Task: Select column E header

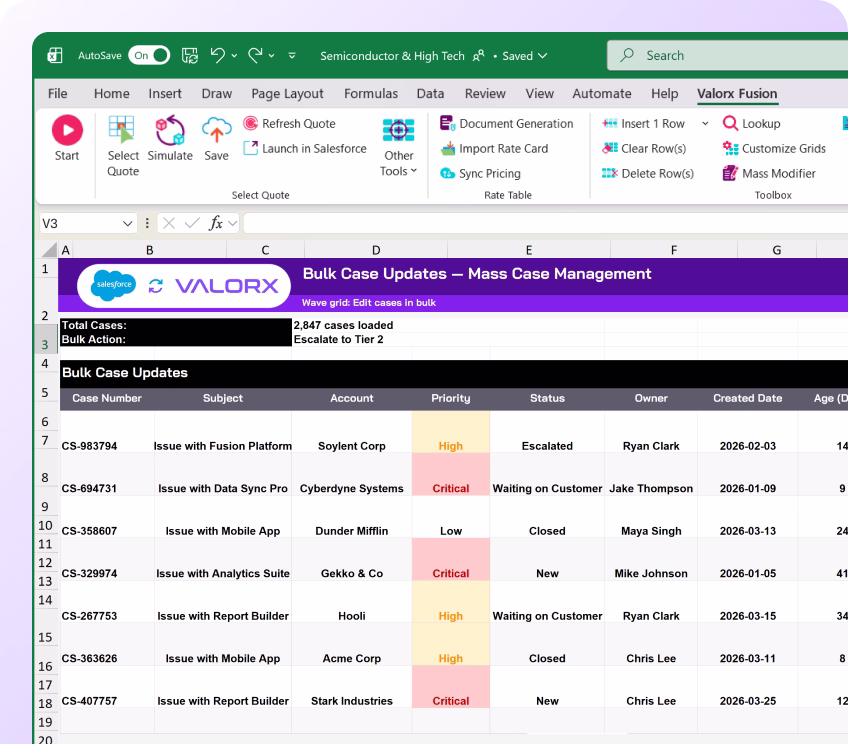Action: click(x=529, y=250)
